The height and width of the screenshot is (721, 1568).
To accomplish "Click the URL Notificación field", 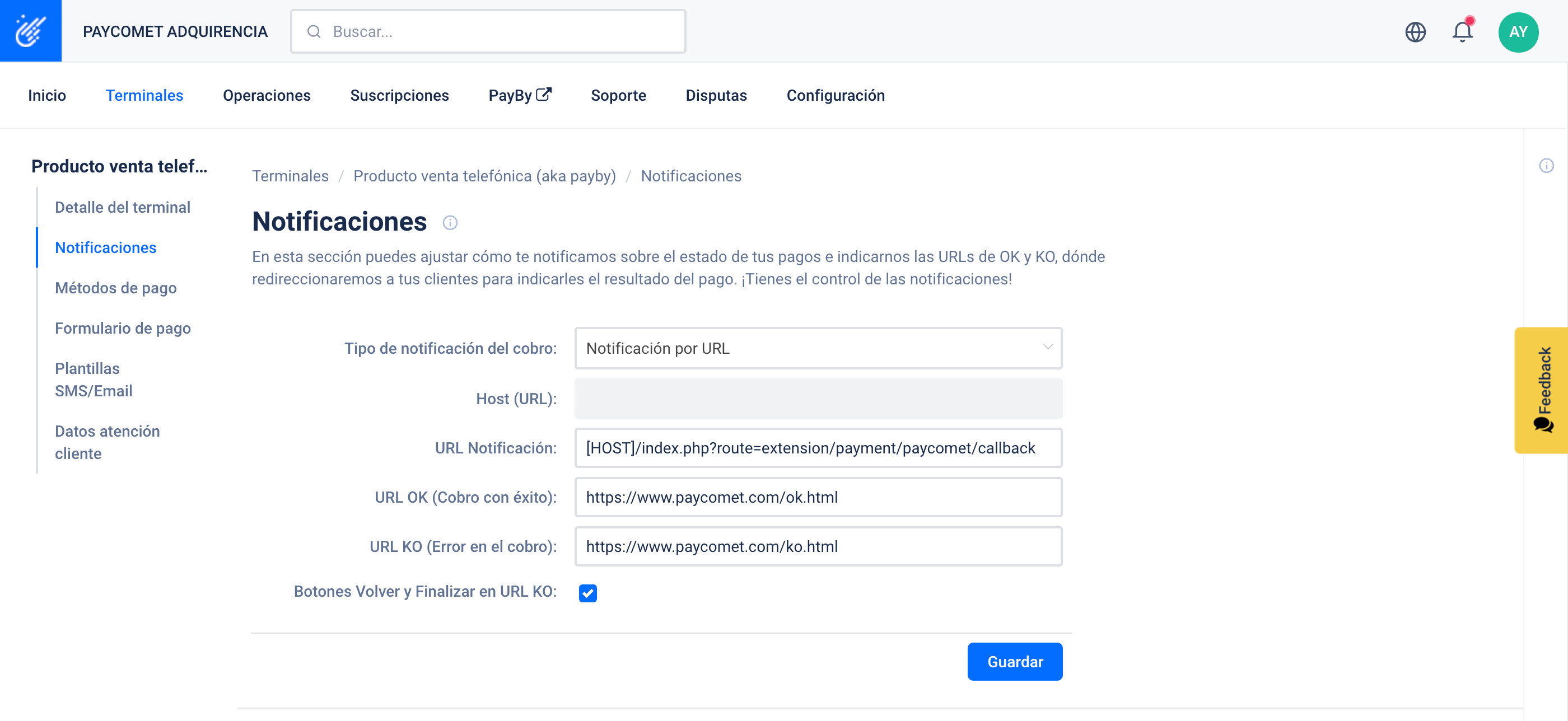I will coord(818,448).
